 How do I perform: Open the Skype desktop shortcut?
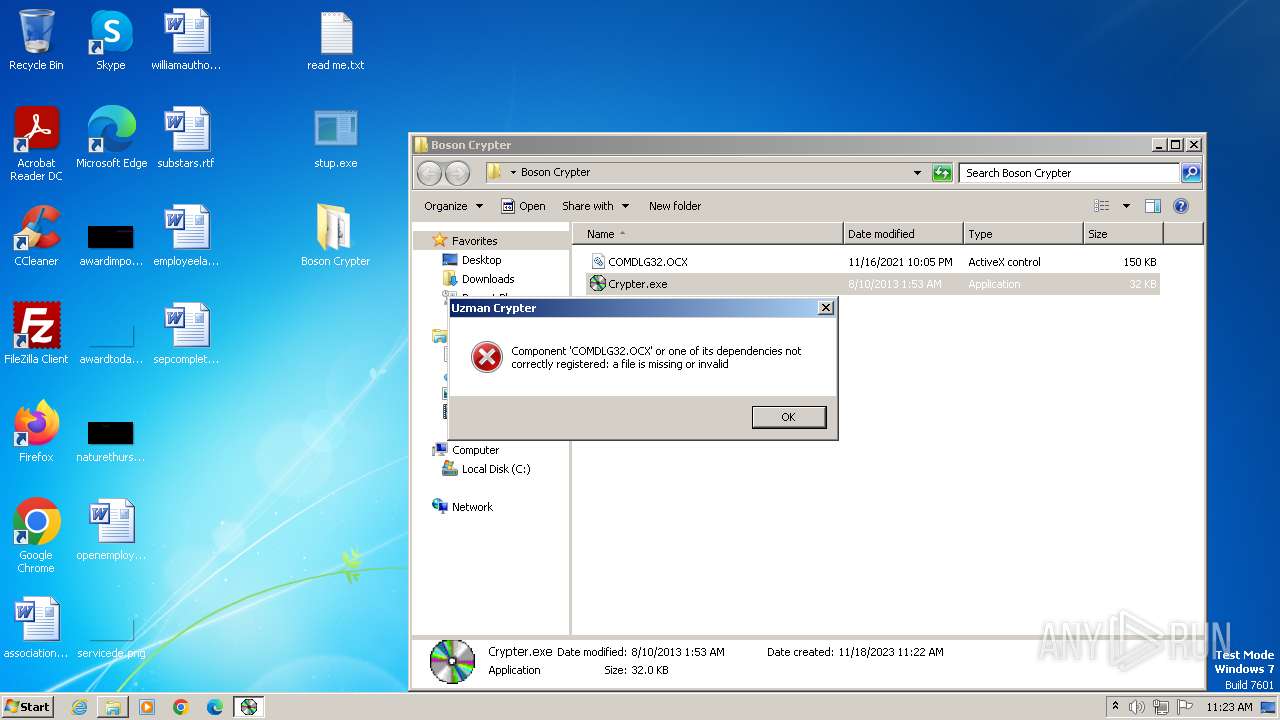(x=110, y=41)
